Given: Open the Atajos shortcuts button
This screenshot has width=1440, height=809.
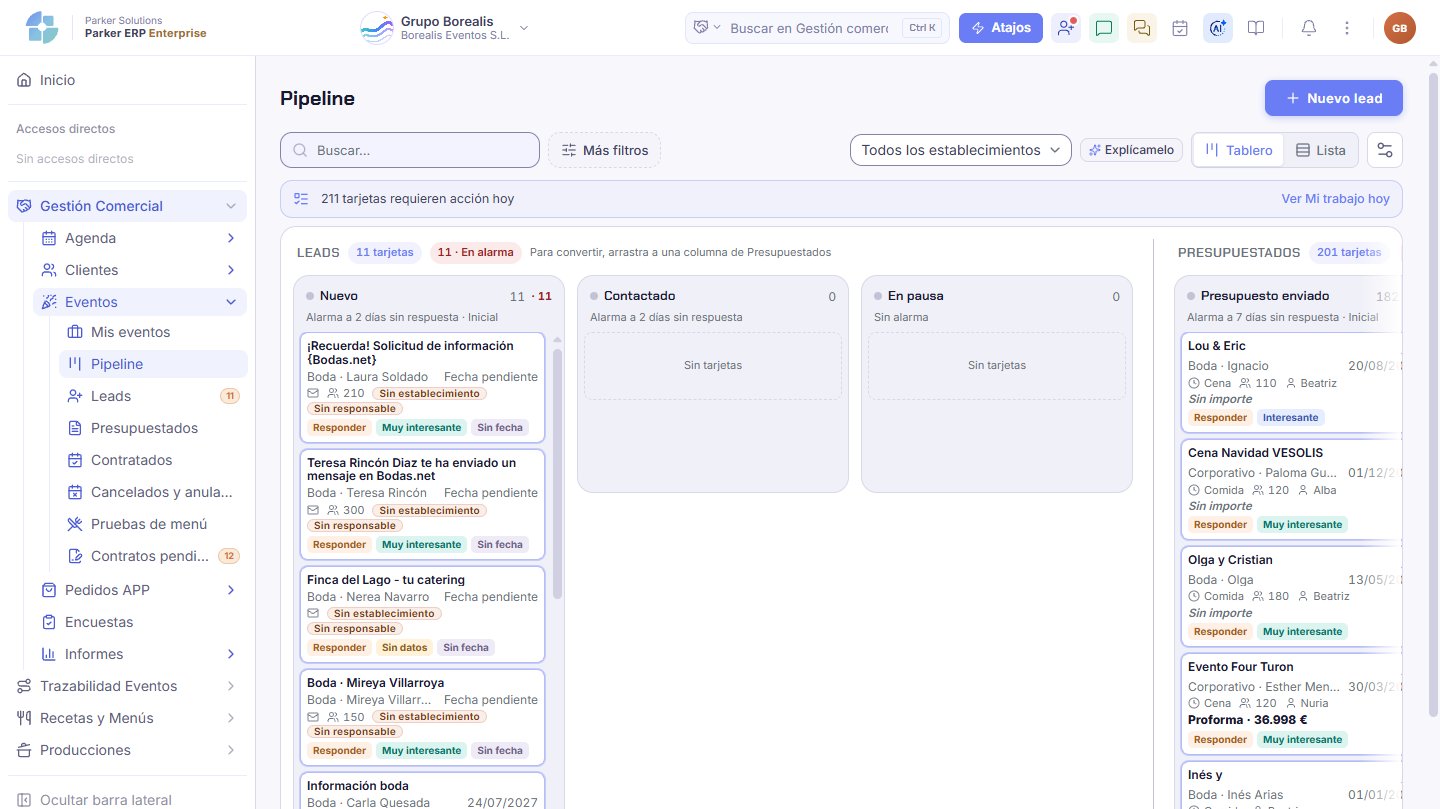Looking at the screenshot, I should click(1001, 28).
